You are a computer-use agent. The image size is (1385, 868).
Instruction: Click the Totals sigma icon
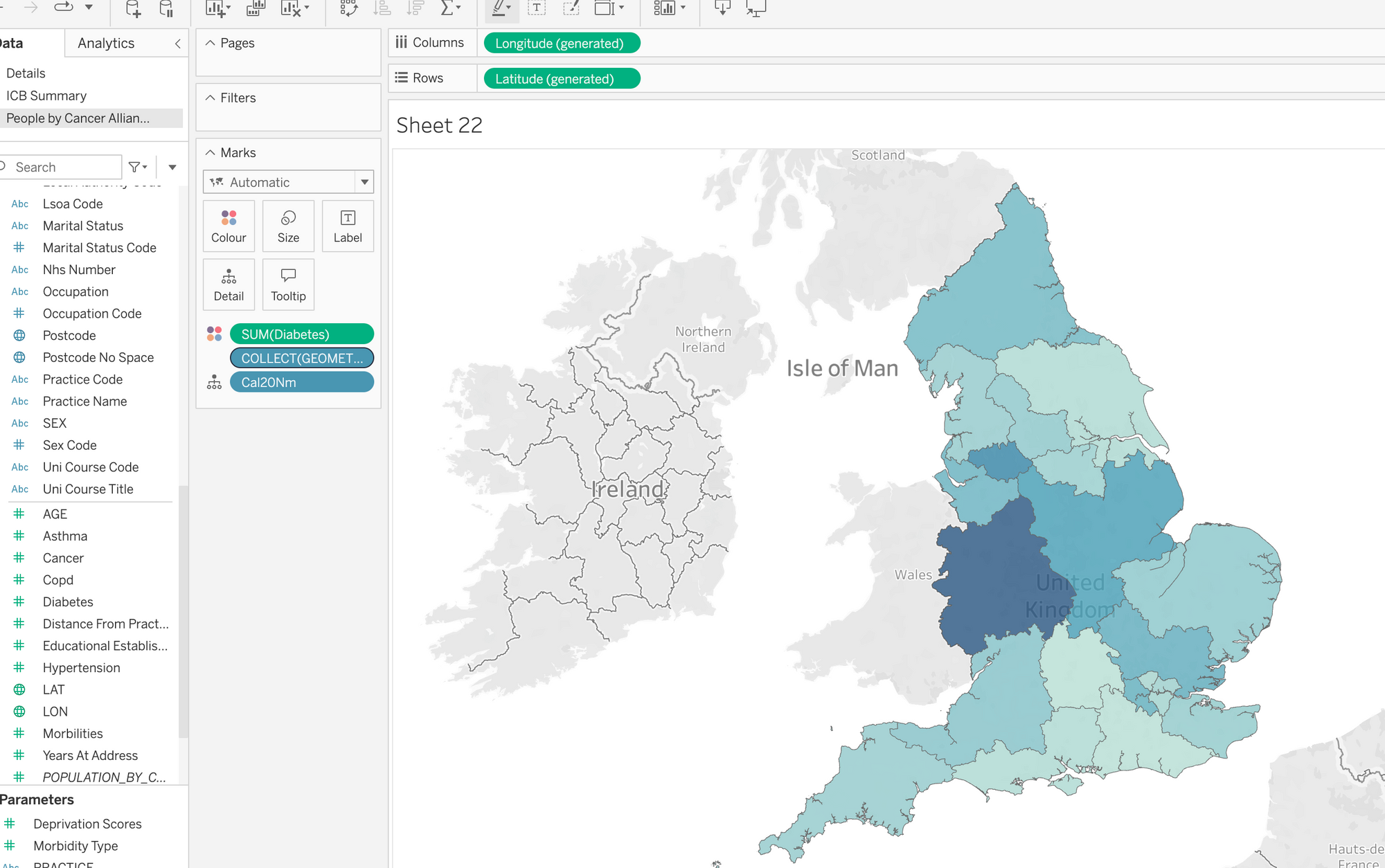(447, 8)
